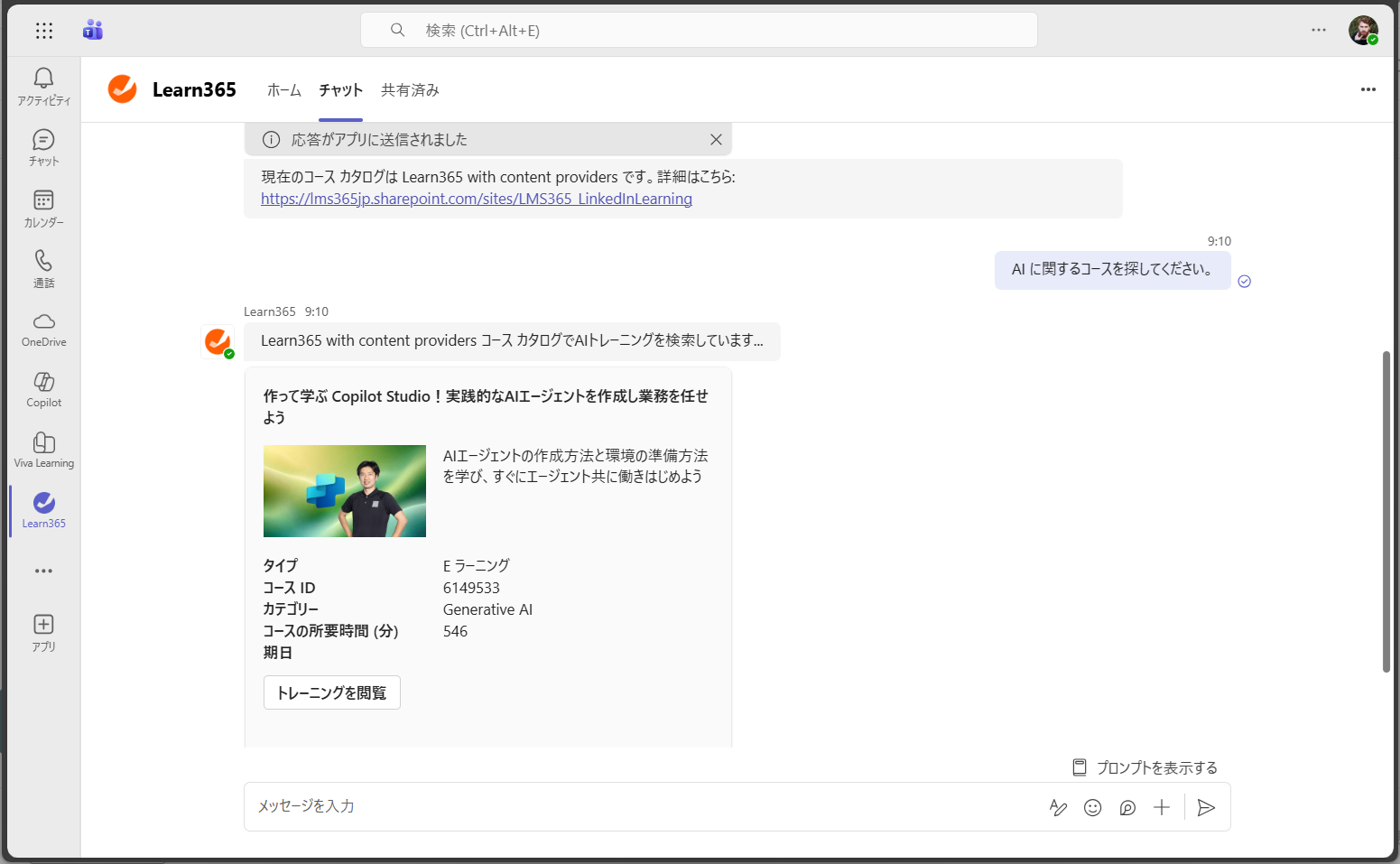Click the course ID value 6149533

[x=471, y=588]
